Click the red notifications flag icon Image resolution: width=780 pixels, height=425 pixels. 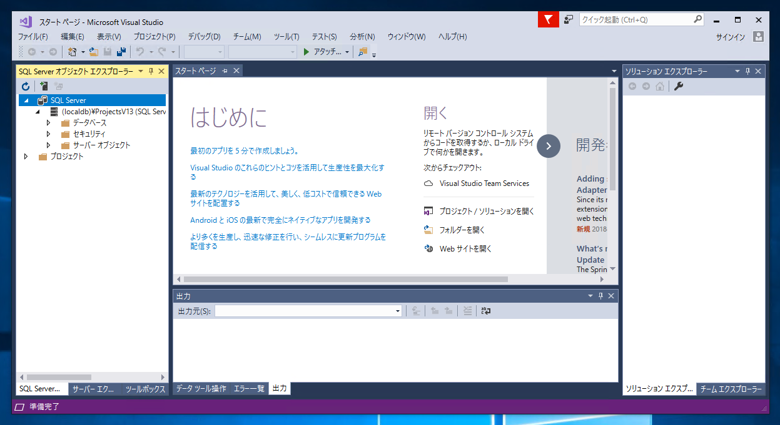pyautogui.click(x=548, y=20)
